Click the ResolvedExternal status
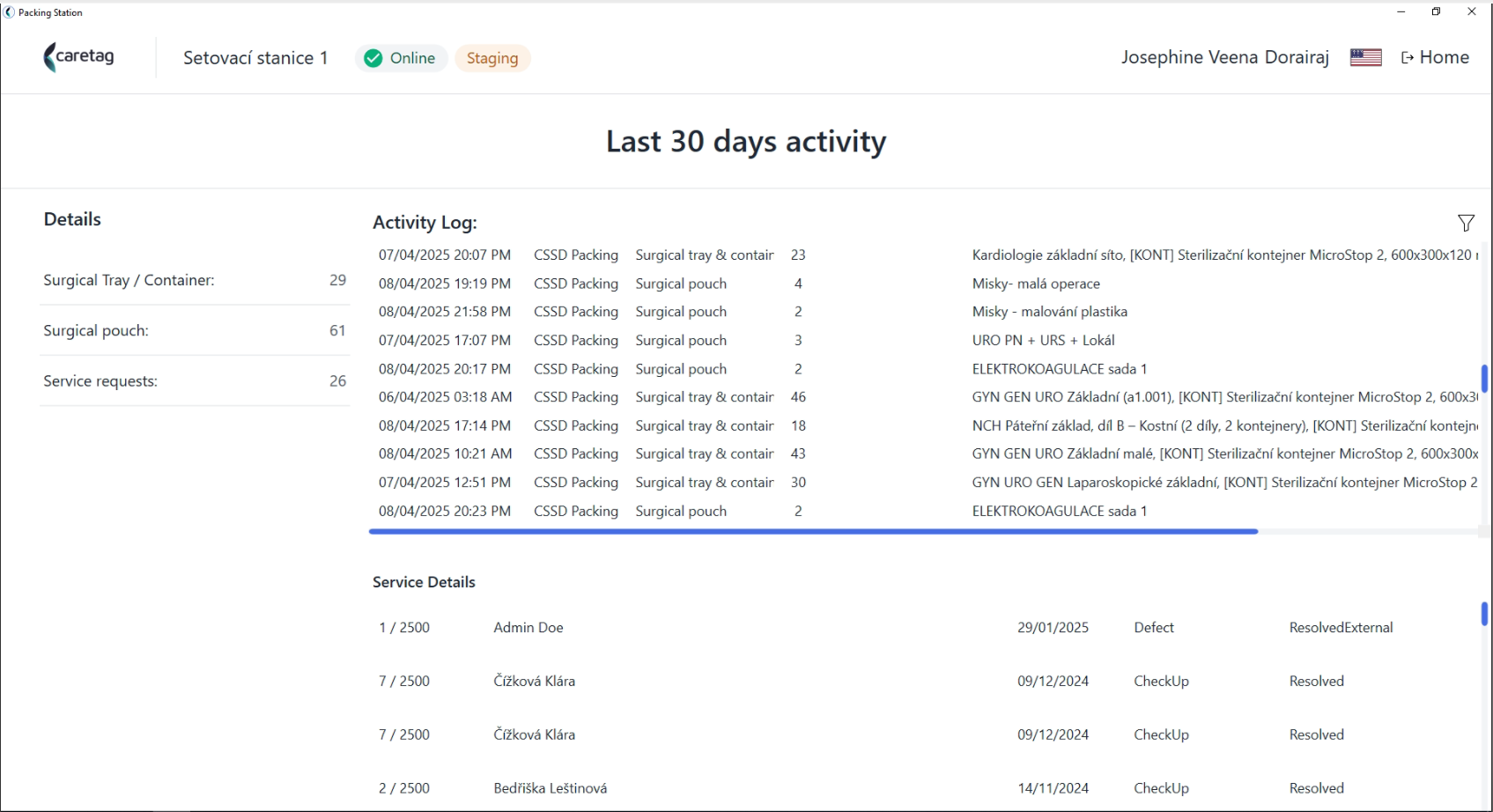Viewport: 1493px width, 812px height. tap(1341, 628)
